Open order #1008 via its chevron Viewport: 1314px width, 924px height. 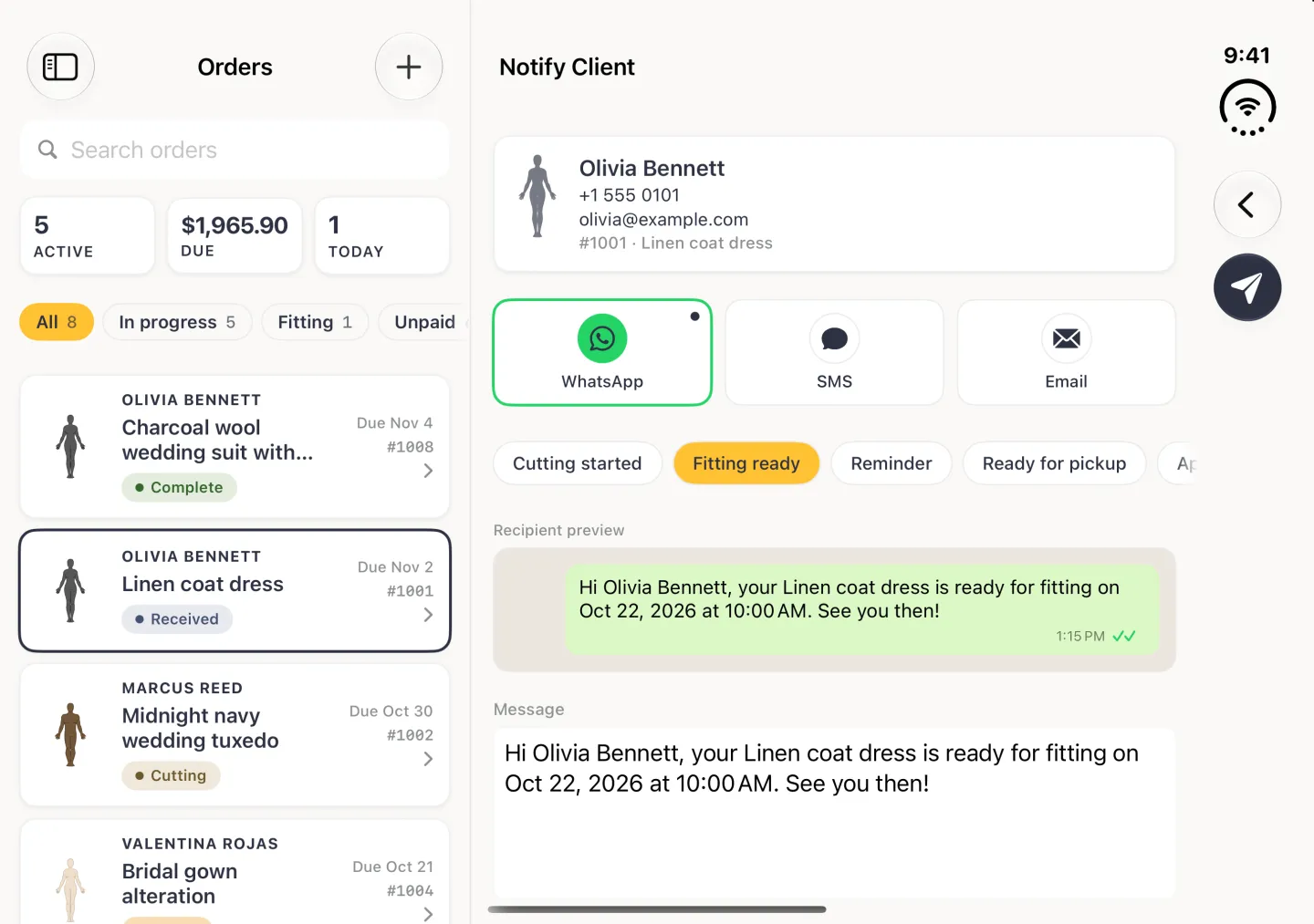click(428, 471)
